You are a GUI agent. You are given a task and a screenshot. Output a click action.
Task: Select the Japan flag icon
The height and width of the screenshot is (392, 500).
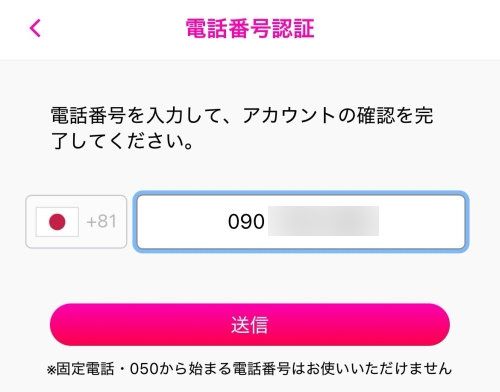tap(57, 222)
